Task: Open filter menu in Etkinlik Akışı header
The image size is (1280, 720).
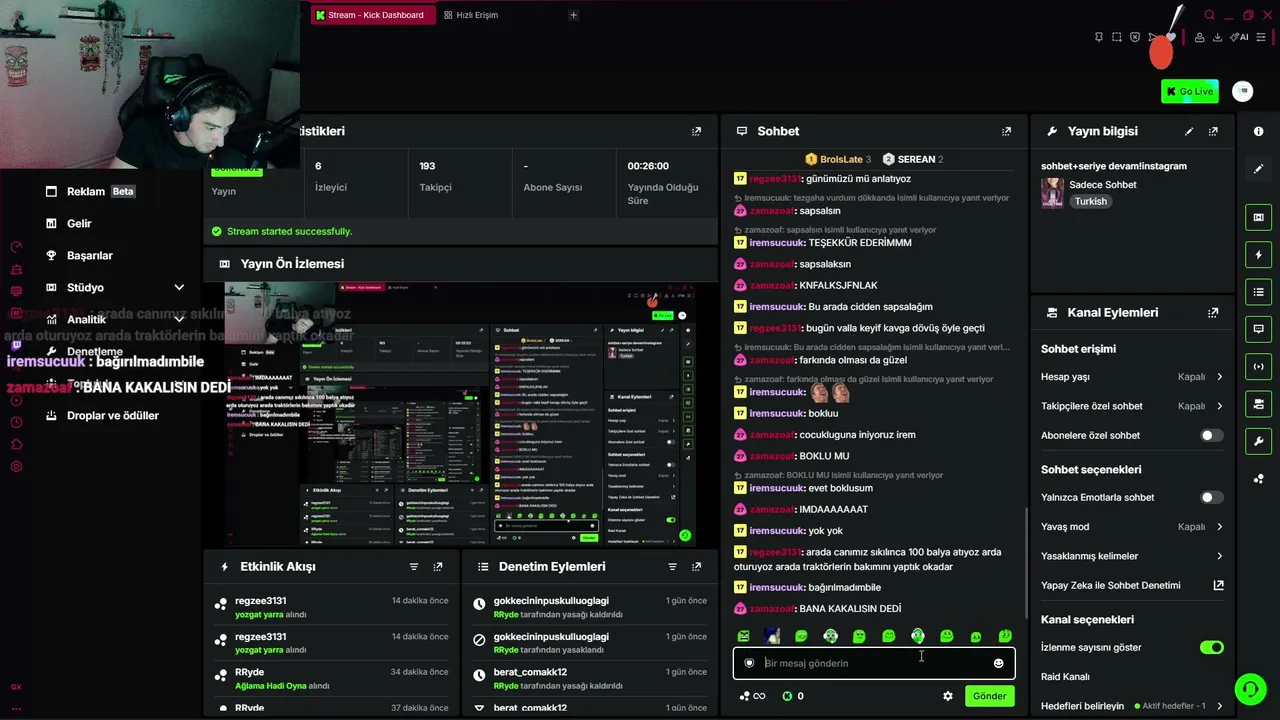Action: point(414,566)
